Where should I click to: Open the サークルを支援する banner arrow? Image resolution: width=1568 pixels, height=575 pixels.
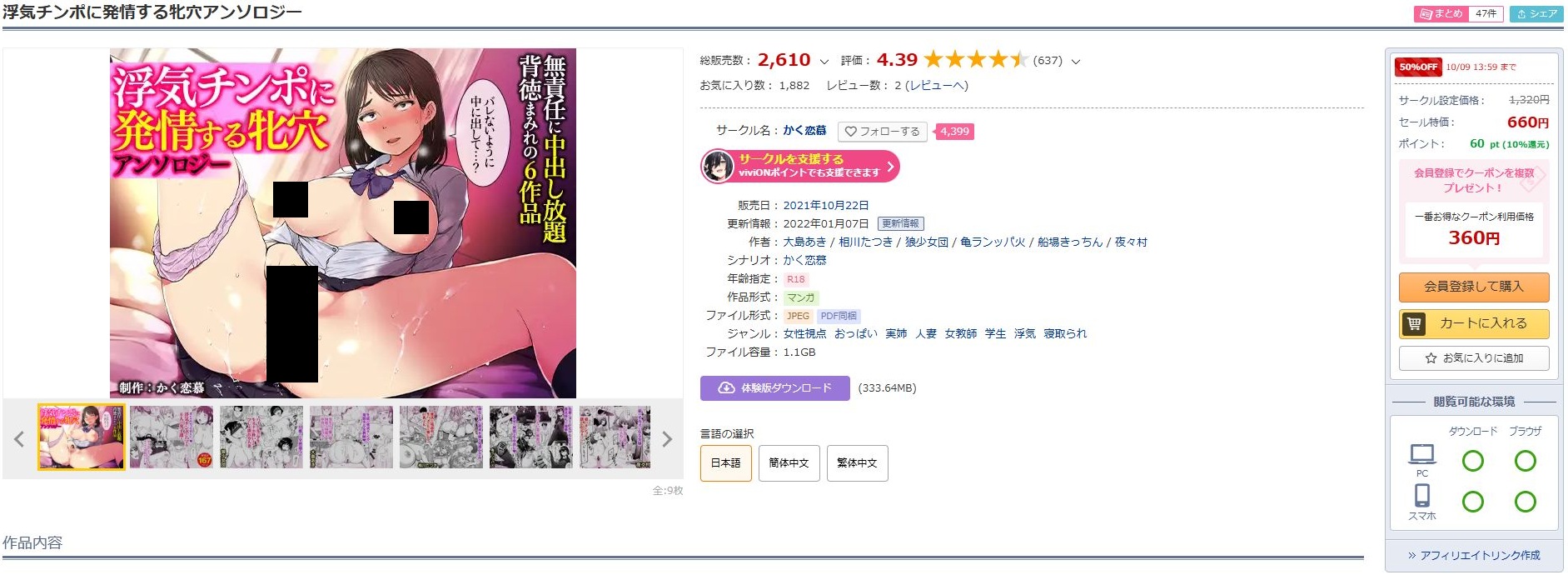(890, 166)
